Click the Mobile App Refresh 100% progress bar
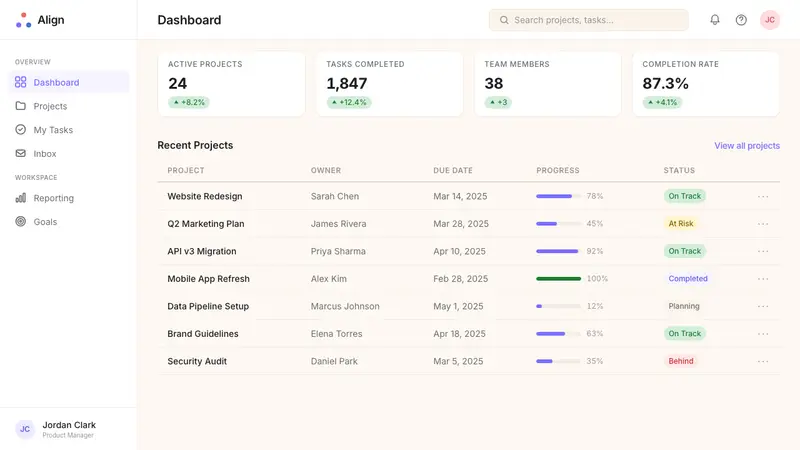 point(558,279)
